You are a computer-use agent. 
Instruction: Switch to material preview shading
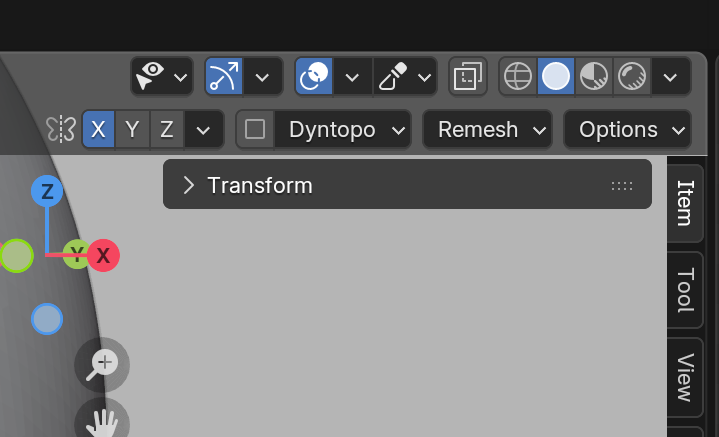594,76
